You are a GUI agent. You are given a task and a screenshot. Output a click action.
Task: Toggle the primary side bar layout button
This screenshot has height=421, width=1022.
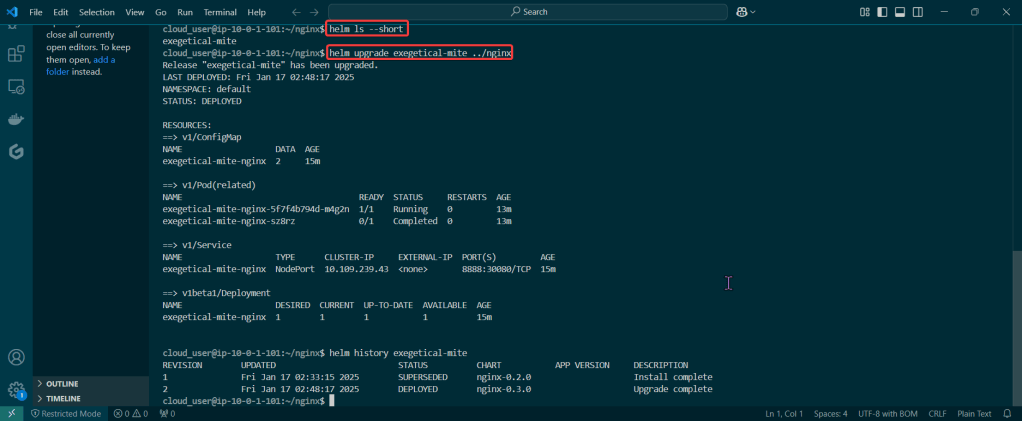click(x=883, y=12)
